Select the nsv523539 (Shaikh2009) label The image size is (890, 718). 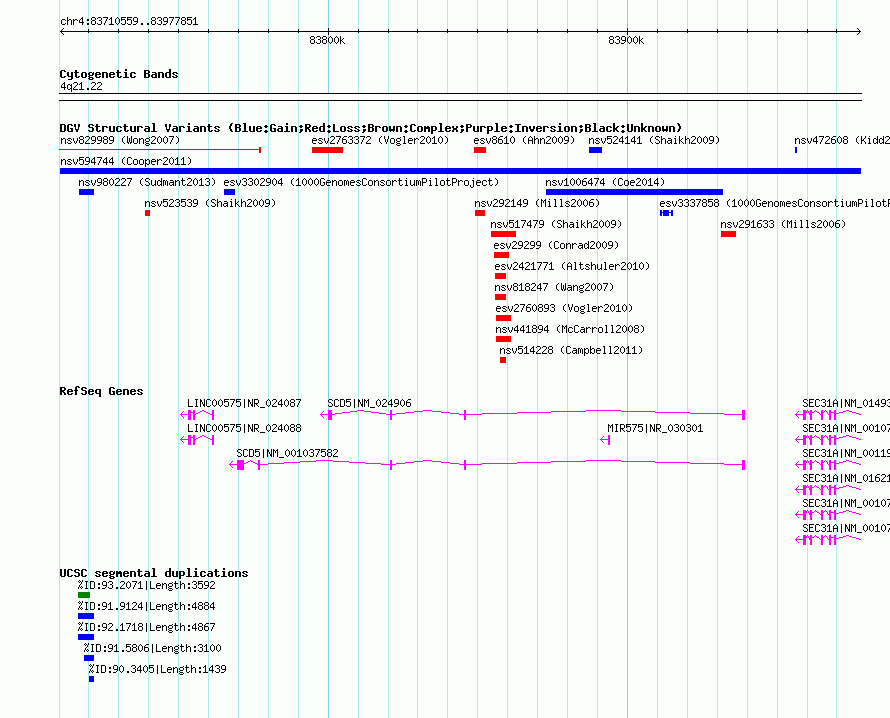(x=210, y=203)
